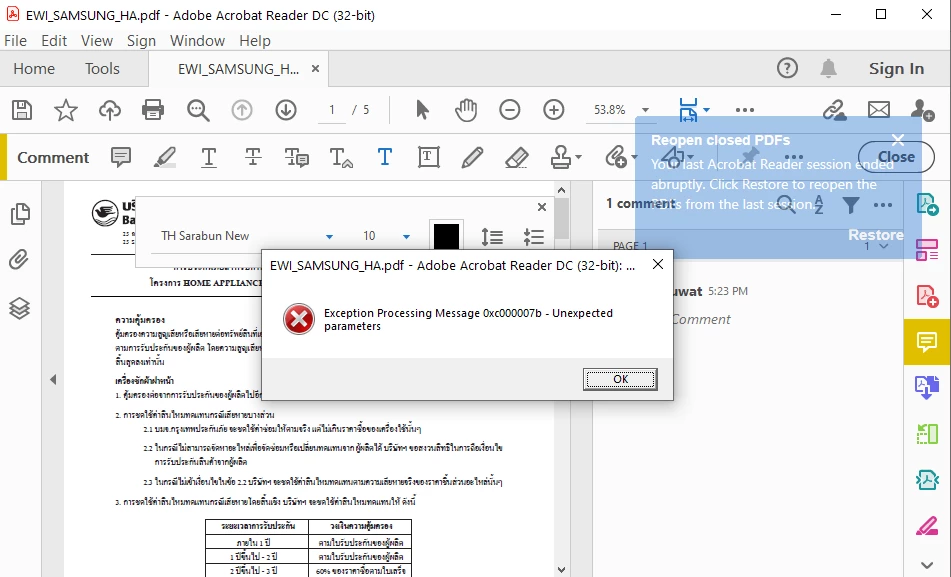The width and height of the screenshot is (951, 577).
Task: Open the zoom level 53.8% dropdown
Action: [645, 110]
